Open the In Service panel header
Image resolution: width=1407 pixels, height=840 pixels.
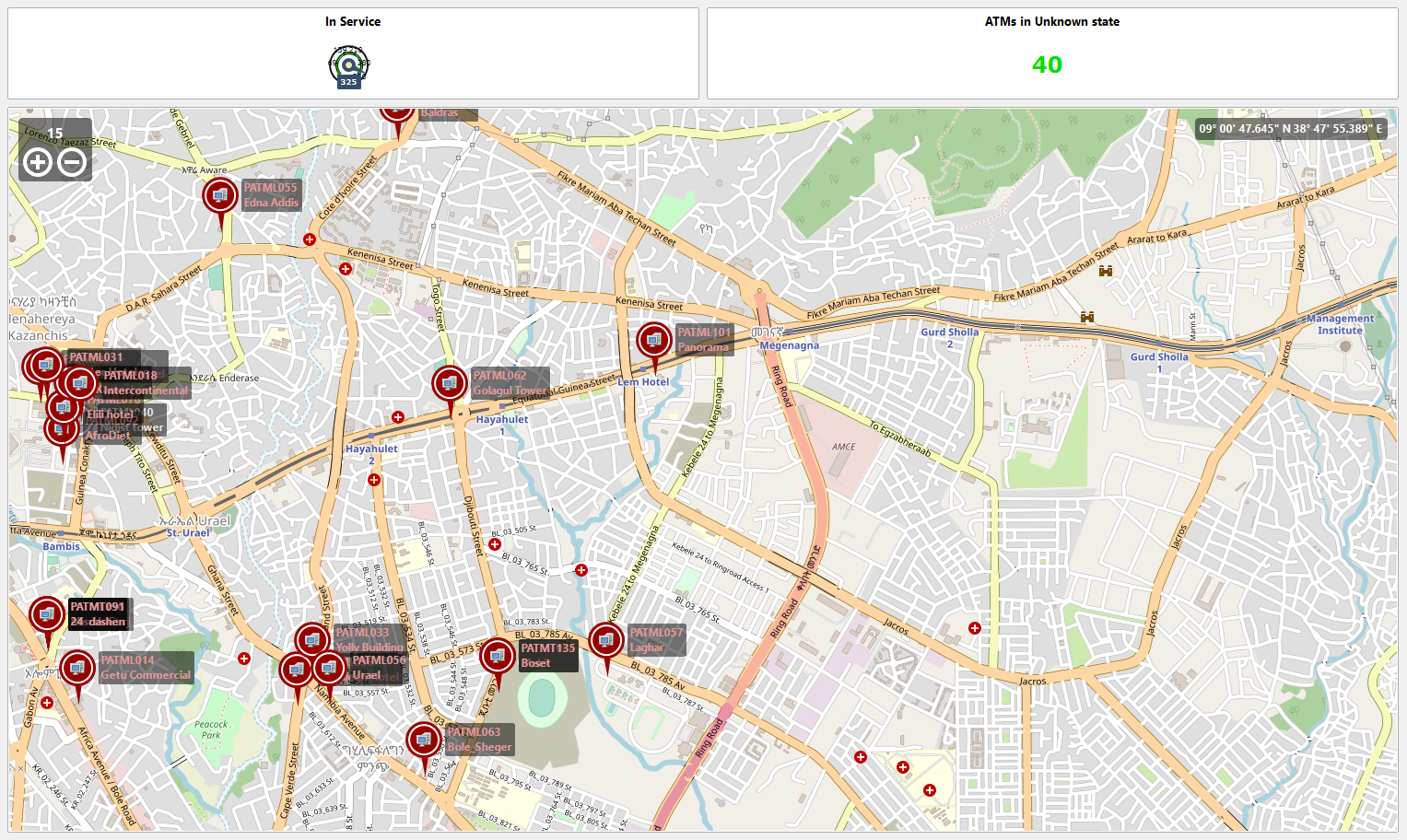click(x=353, y=21)
